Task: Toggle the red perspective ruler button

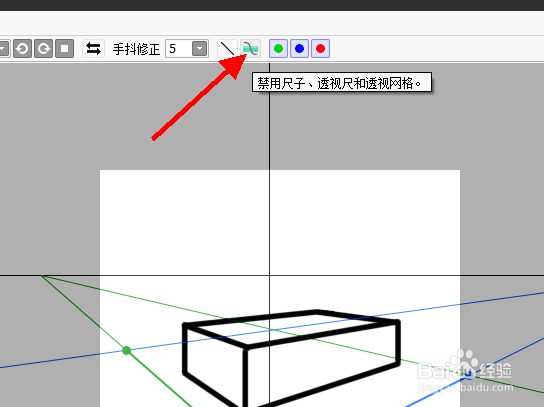Action: (321, 49)
